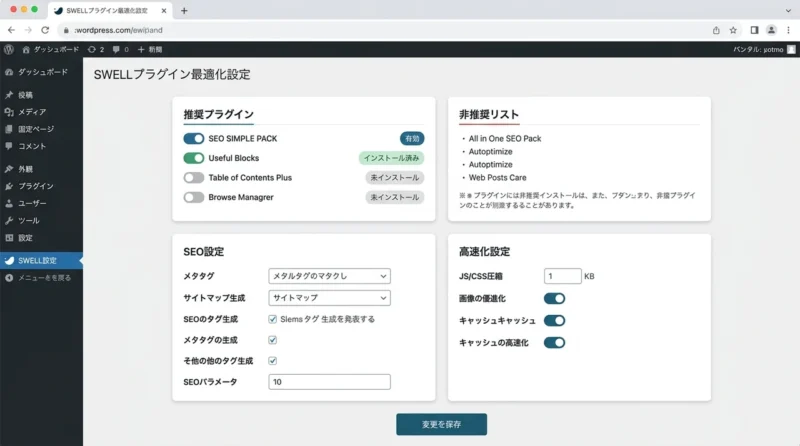Open the browser three-dot menu
Screen dimensions: 800x446
coord(788,30)
